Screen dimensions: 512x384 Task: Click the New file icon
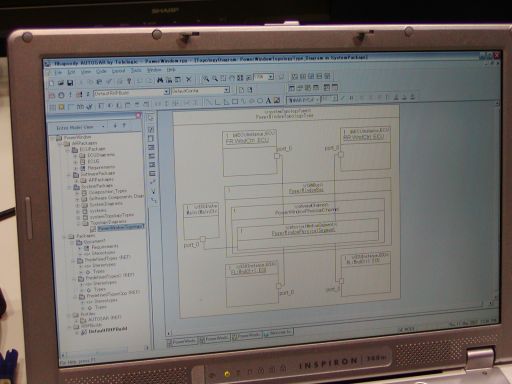(52, 83)
